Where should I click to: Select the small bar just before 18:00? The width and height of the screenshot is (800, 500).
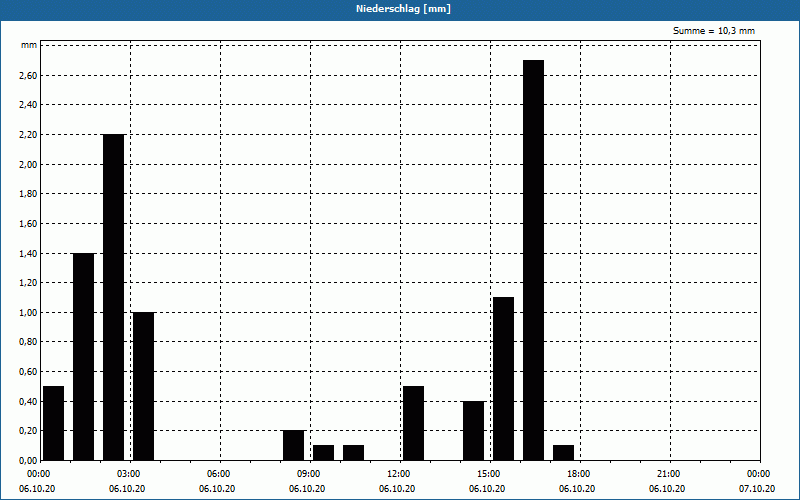point(563,453)
